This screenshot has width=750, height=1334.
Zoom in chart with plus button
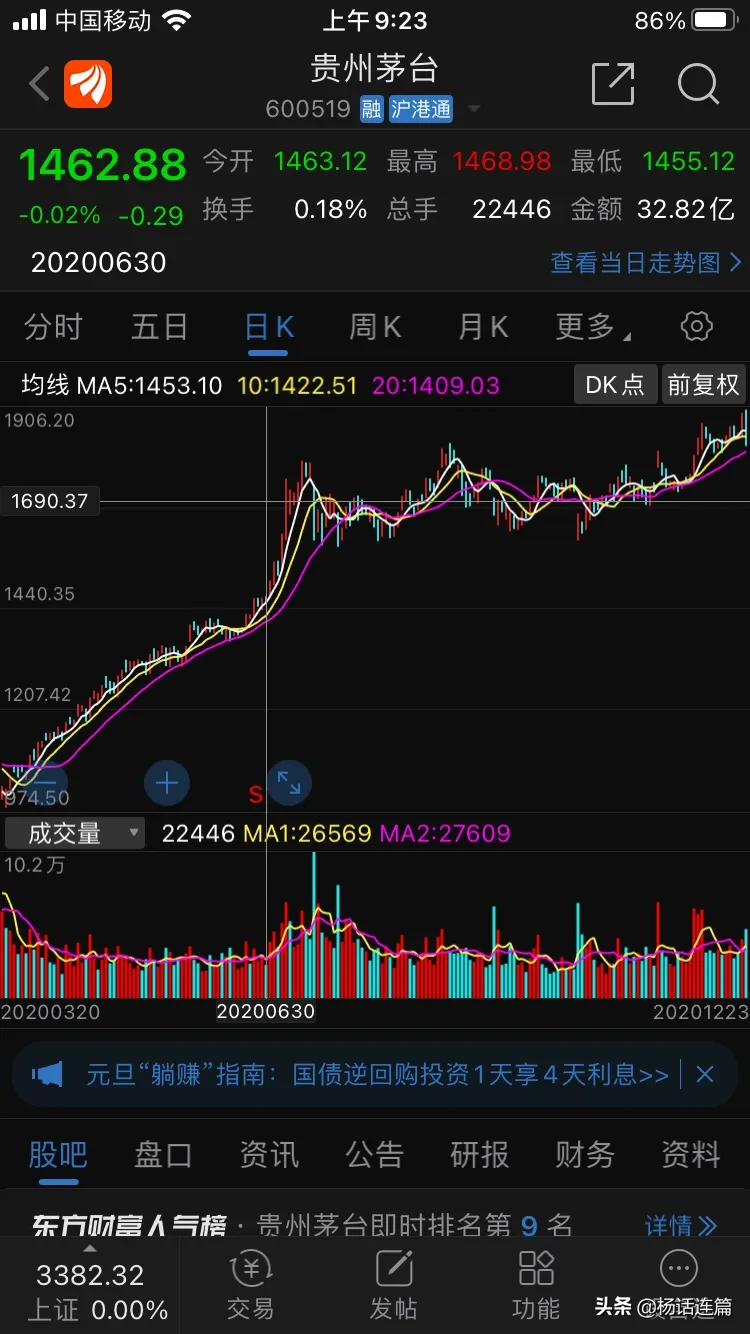click(x=167, y=784)
